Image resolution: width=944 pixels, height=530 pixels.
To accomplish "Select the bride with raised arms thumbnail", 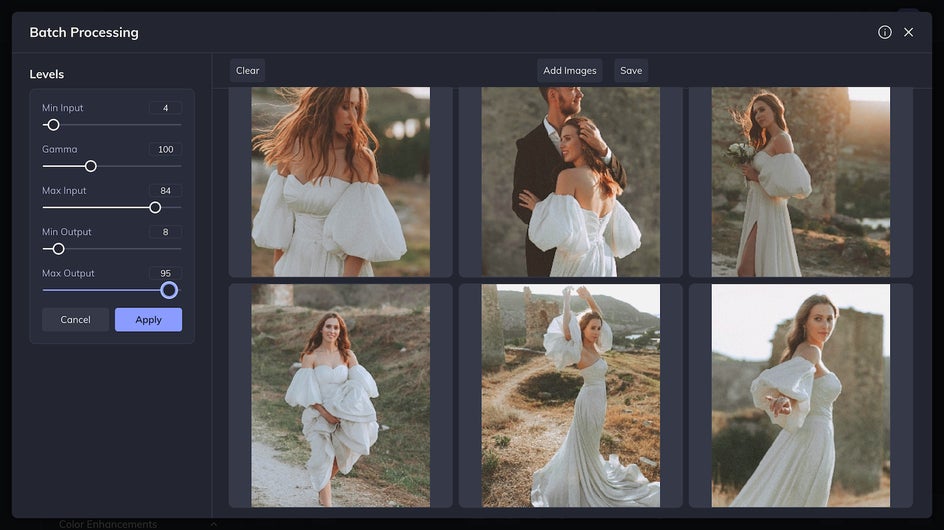I will point(571,396).
